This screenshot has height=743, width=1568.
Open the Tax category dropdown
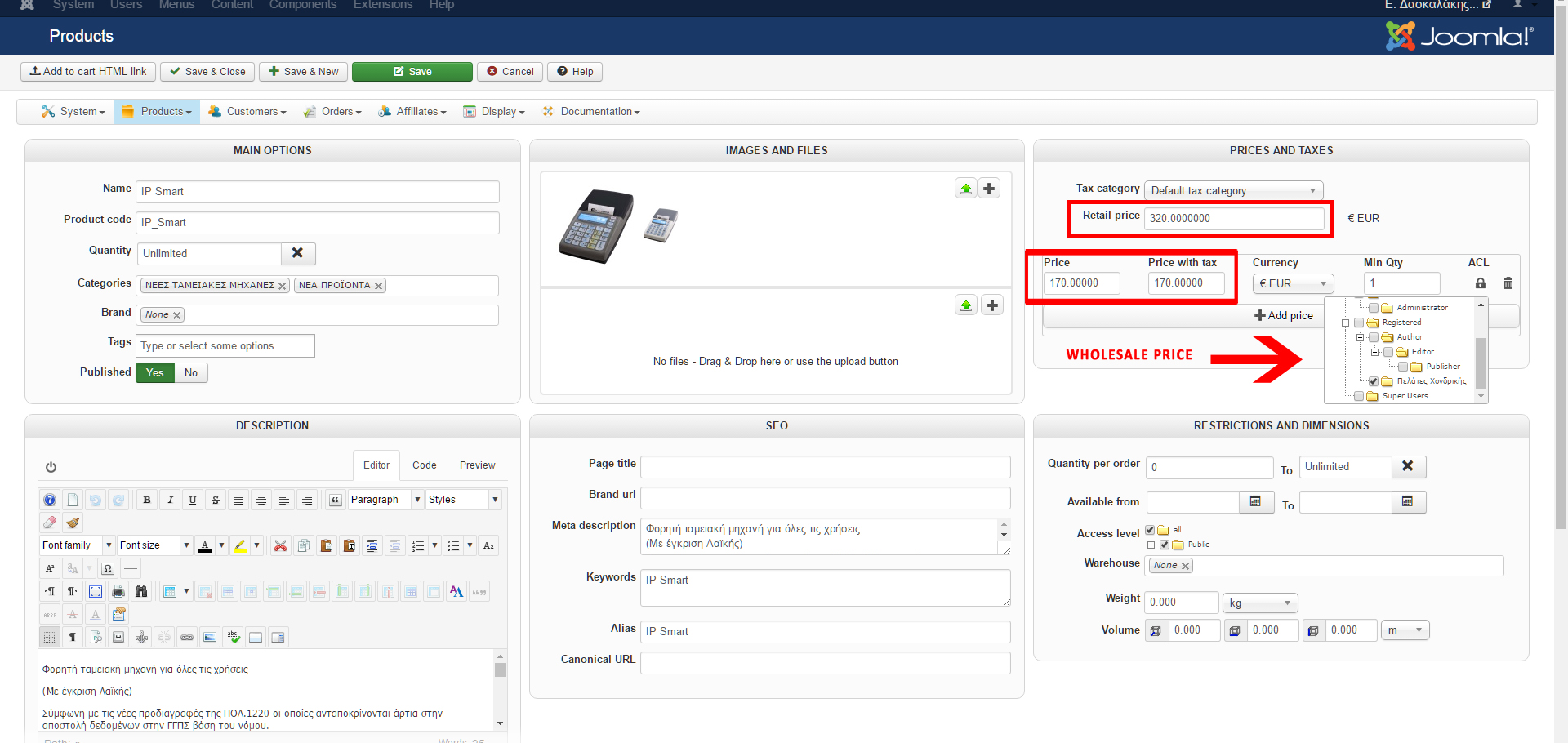click(1233, 190)
